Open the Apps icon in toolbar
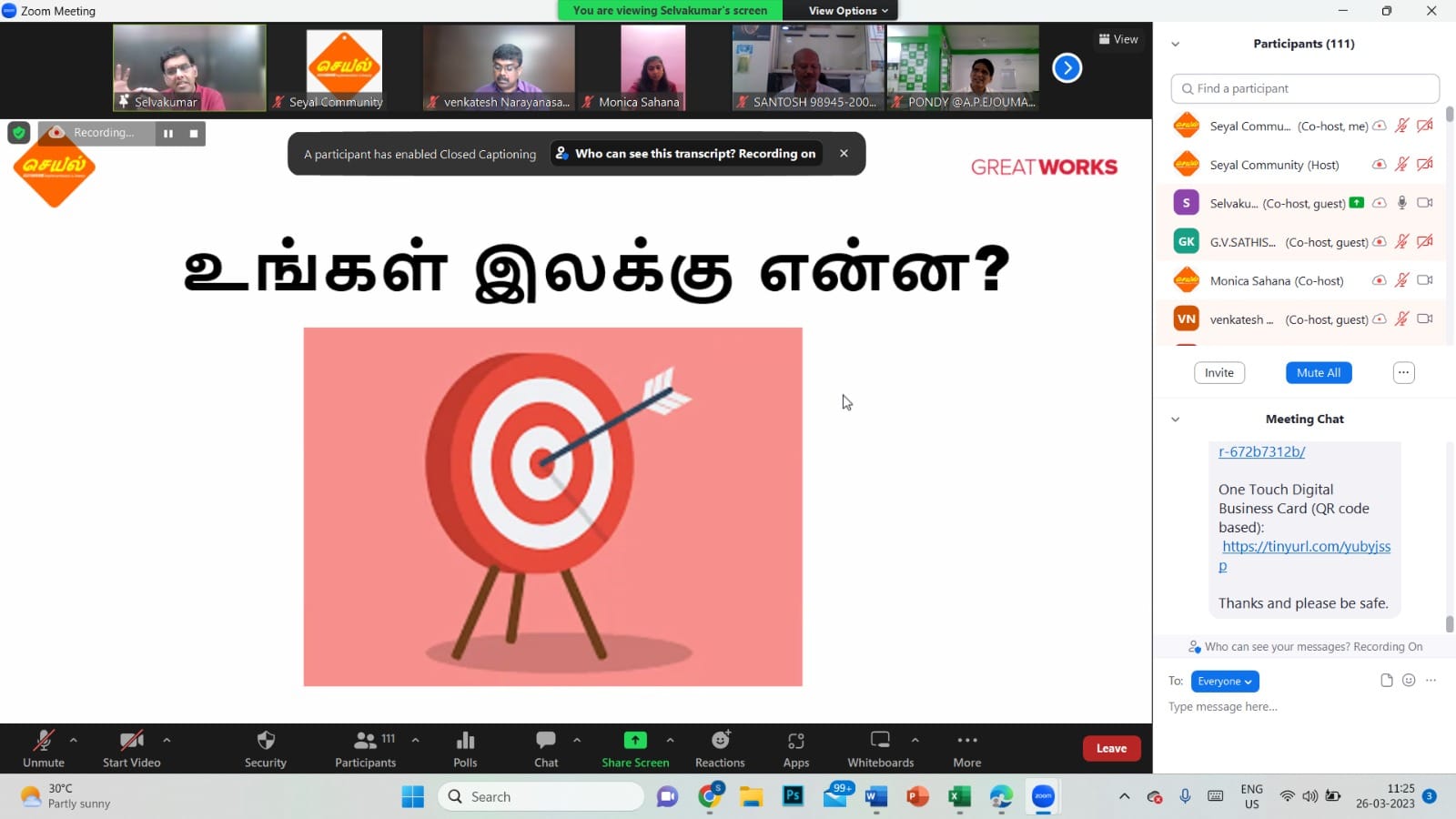1456x819 pixels. [x=795, y=741]
